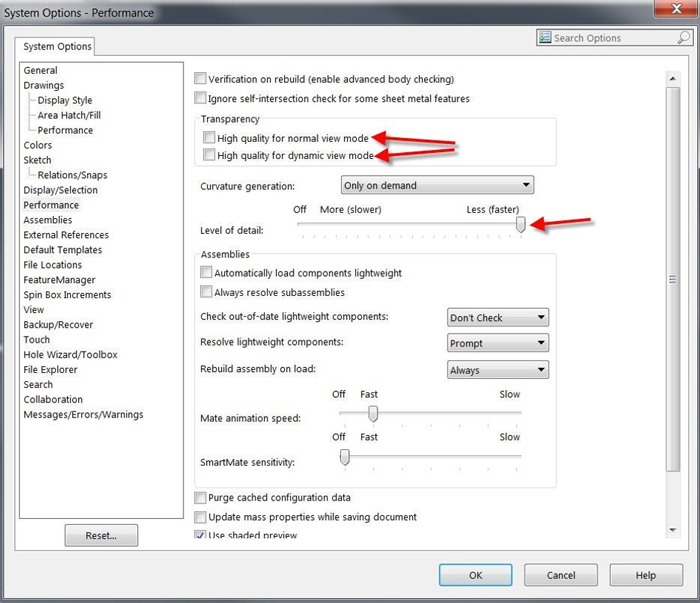700x603 pixels.
Task: Enable Verification on rebuild checkbox
Action: point(201,79)
